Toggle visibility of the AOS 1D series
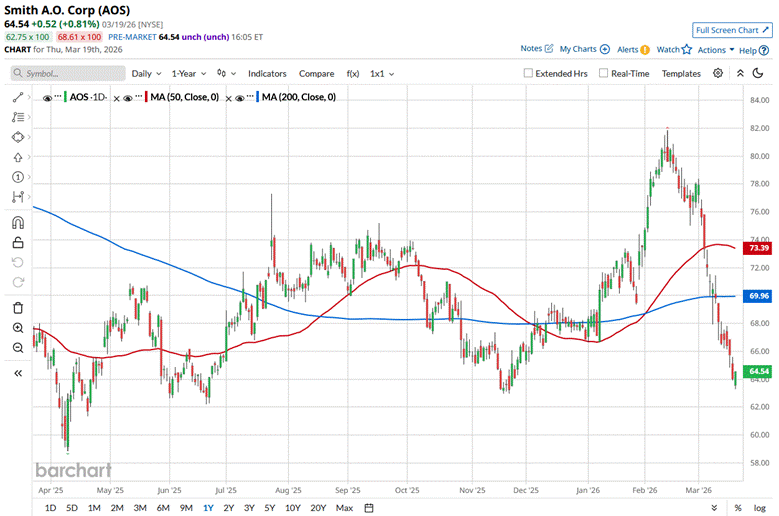Viewport: 779px width, 516px height. point(47,98)
